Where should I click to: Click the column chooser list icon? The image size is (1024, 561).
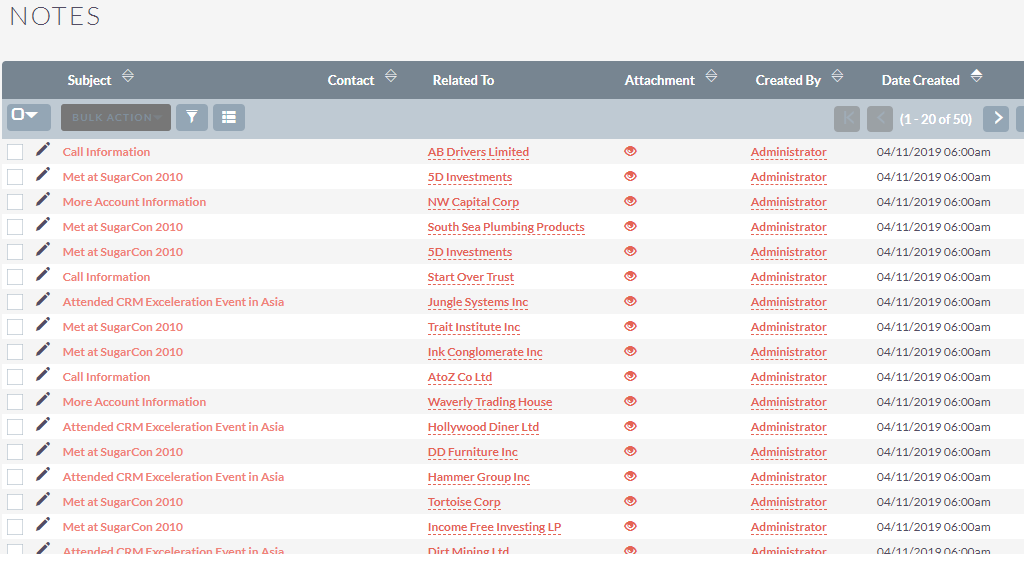pos(228,118)
